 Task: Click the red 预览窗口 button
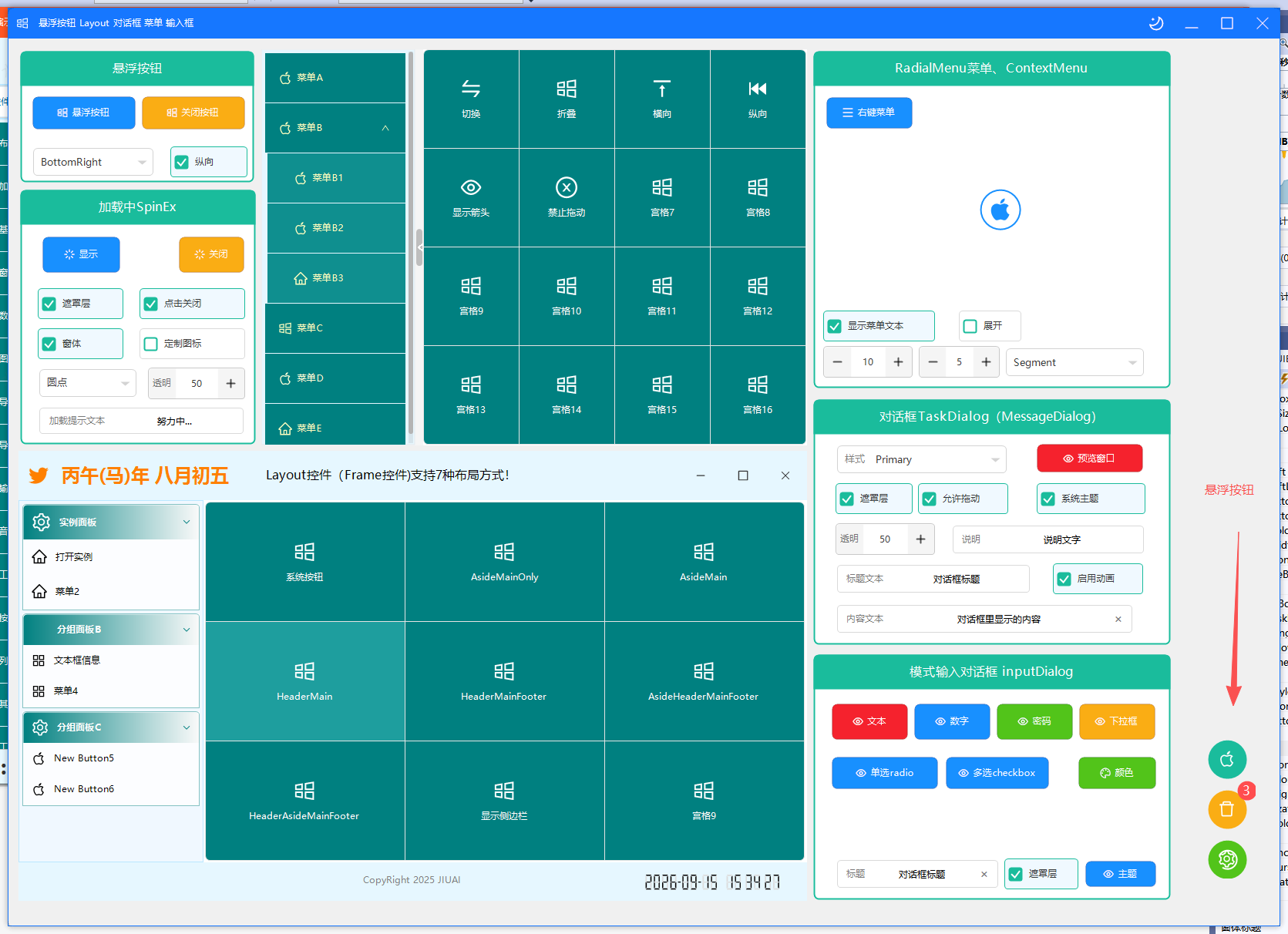click(1089, 459)
